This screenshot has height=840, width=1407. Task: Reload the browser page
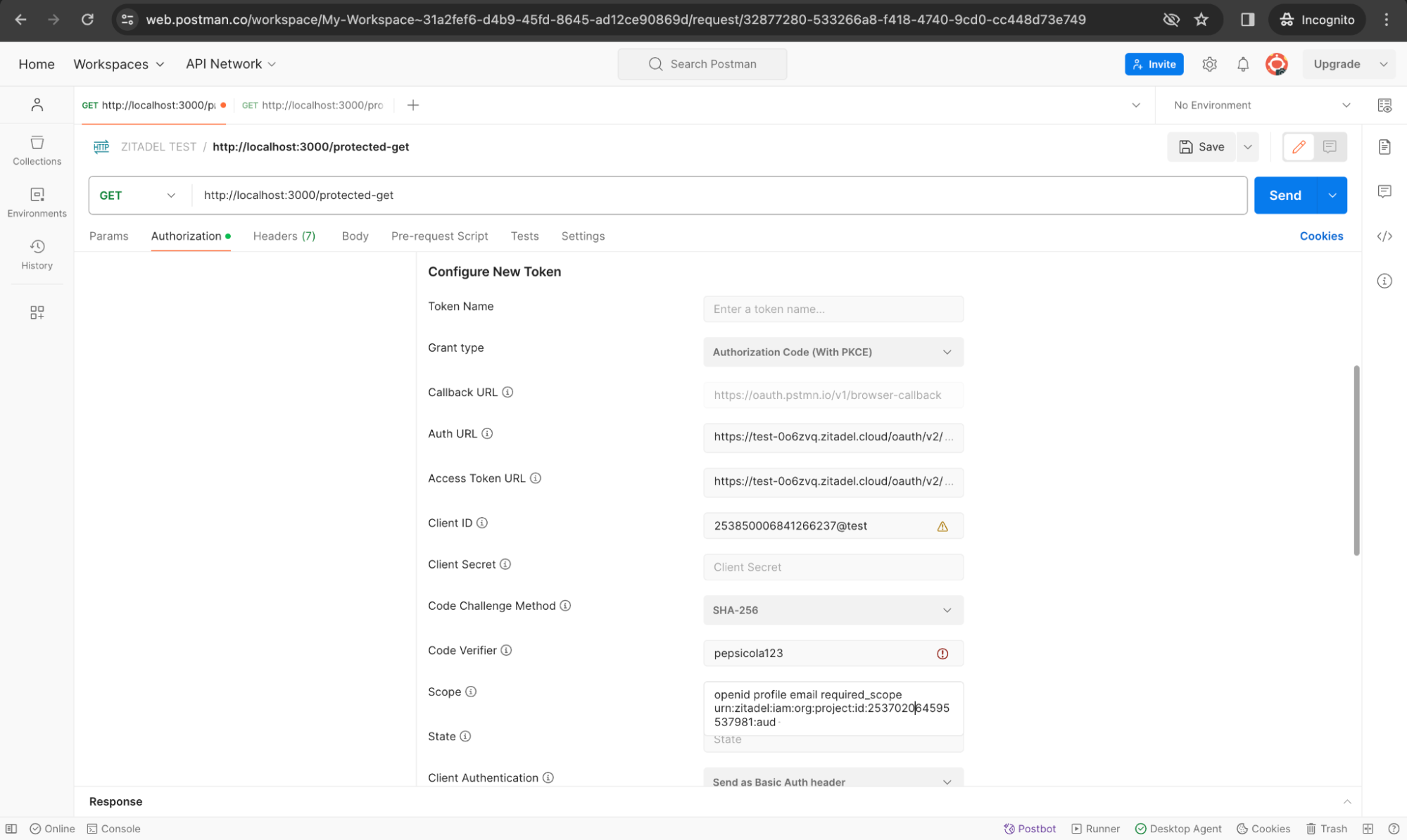(87, 20)
